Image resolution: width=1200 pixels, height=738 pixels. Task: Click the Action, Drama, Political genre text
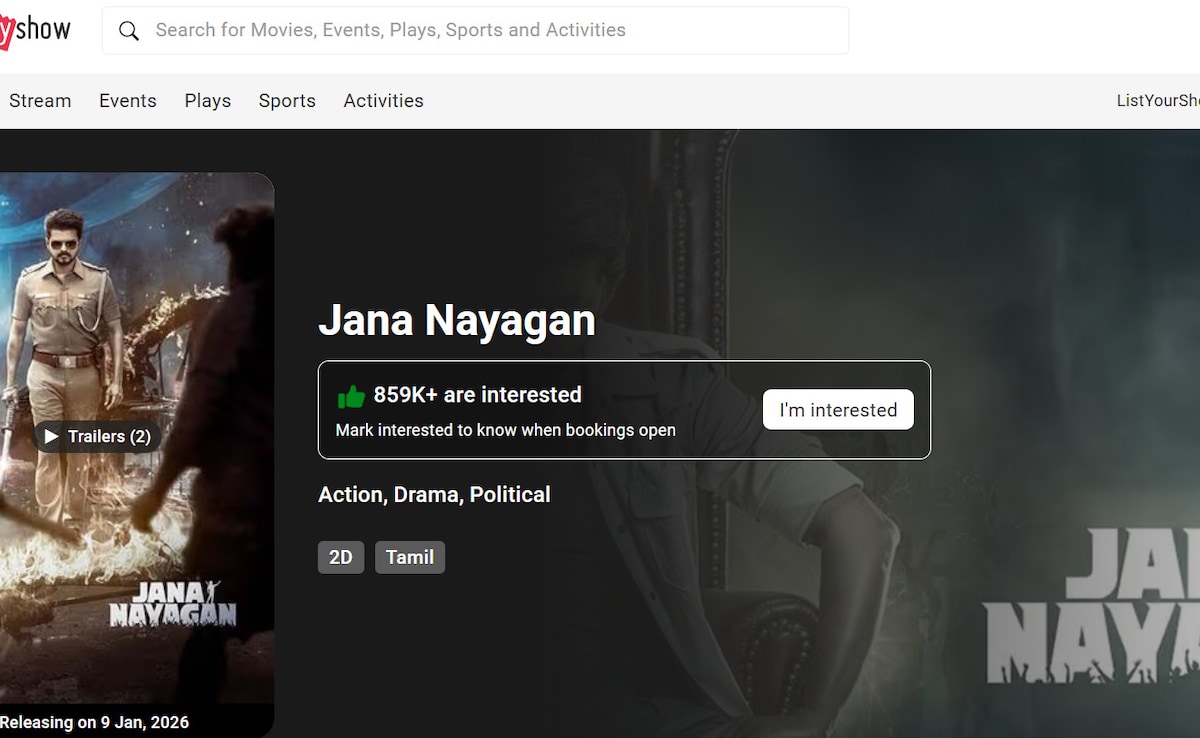click(434, 495)
